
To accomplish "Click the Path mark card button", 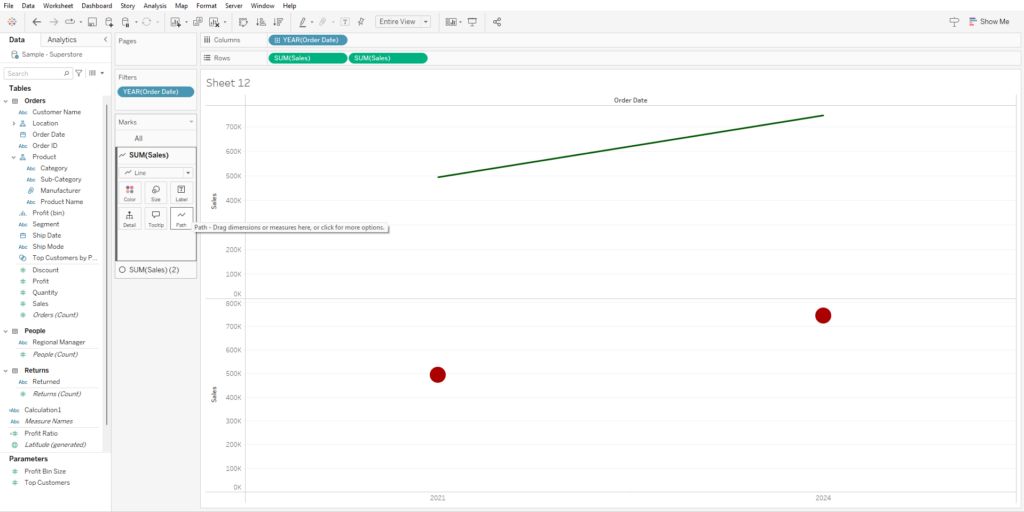I will click(181, 218).
